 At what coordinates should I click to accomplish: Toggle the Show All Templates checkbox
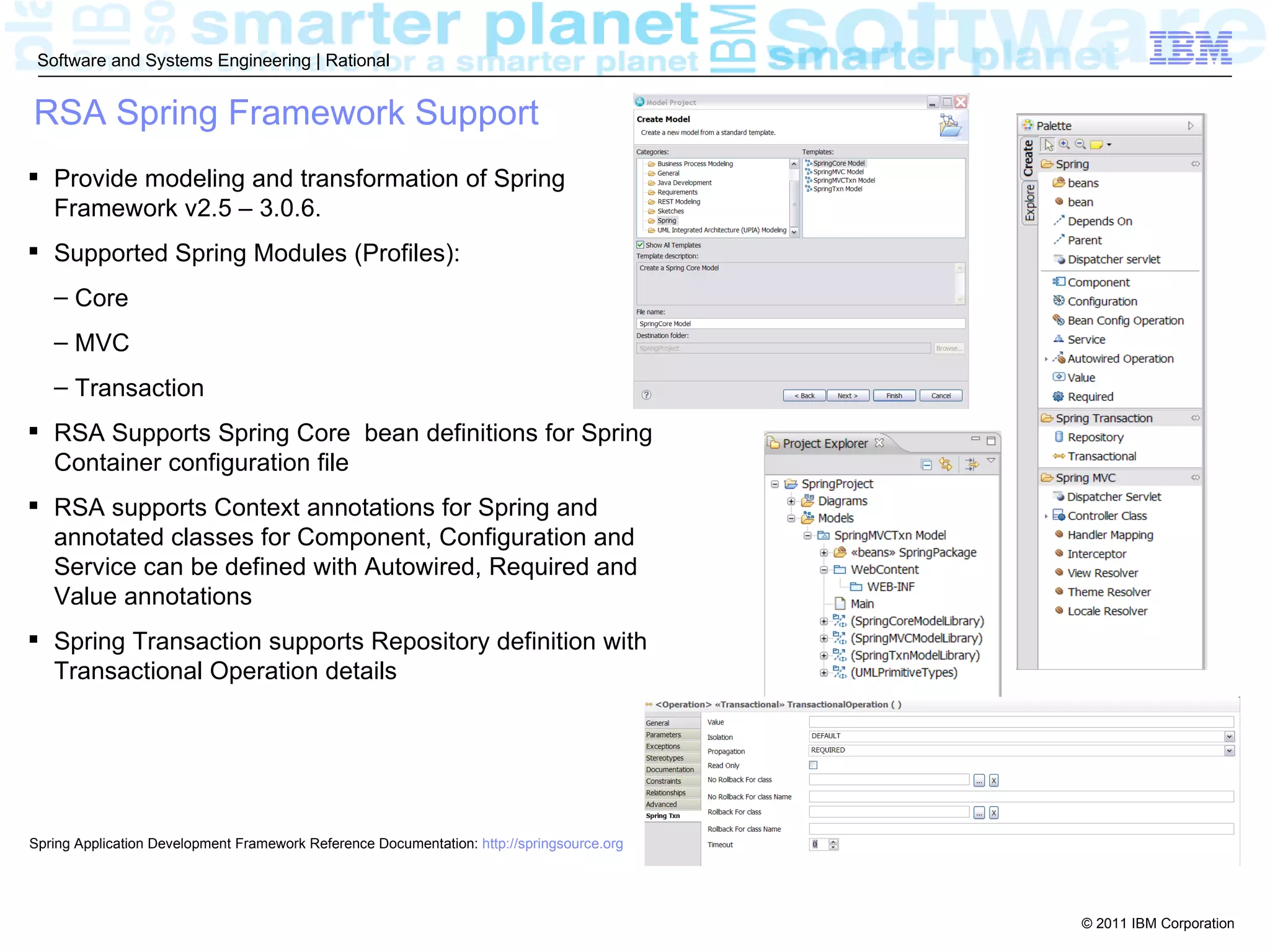[641, 245]
